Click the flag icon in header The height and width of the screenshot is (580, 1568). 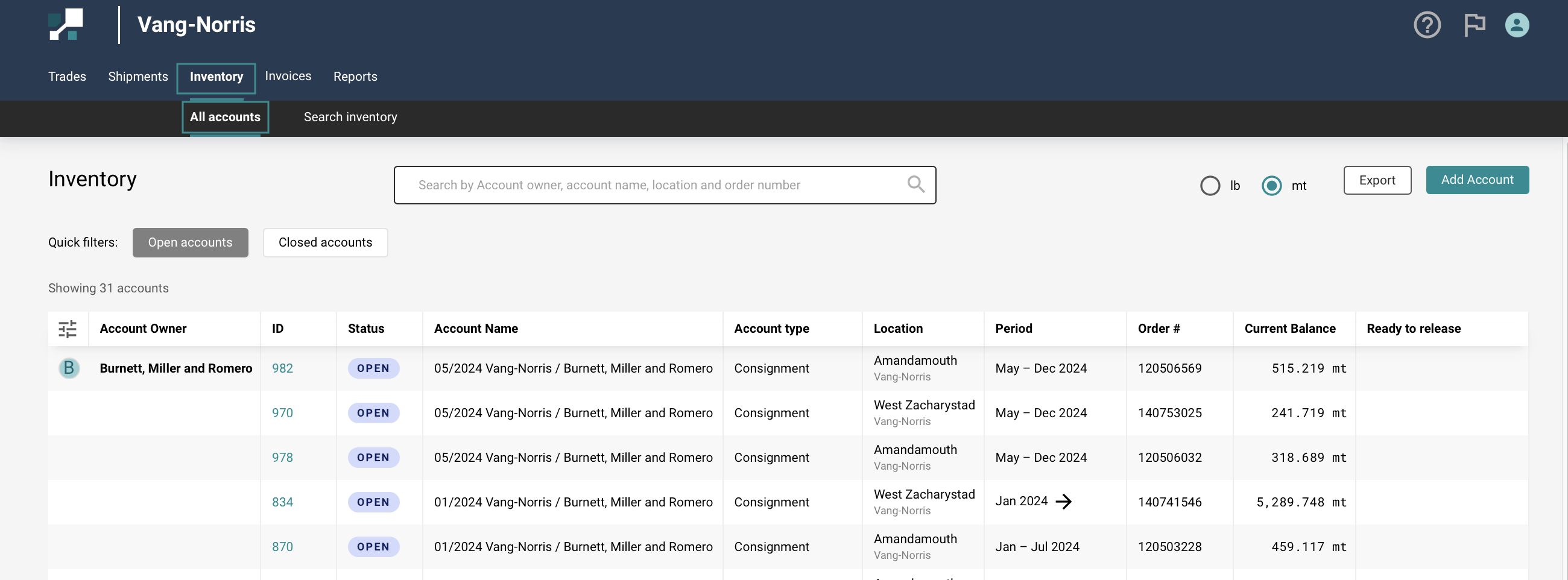tap(1474, 25)
